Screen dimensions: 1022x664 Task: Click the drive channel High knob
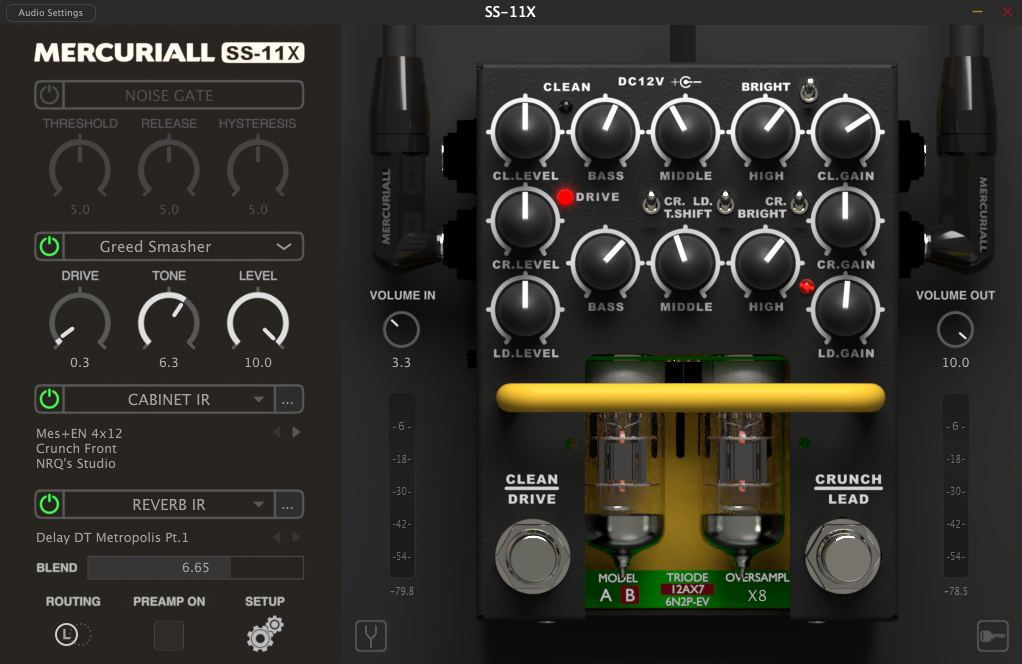(x=766, y=263)
